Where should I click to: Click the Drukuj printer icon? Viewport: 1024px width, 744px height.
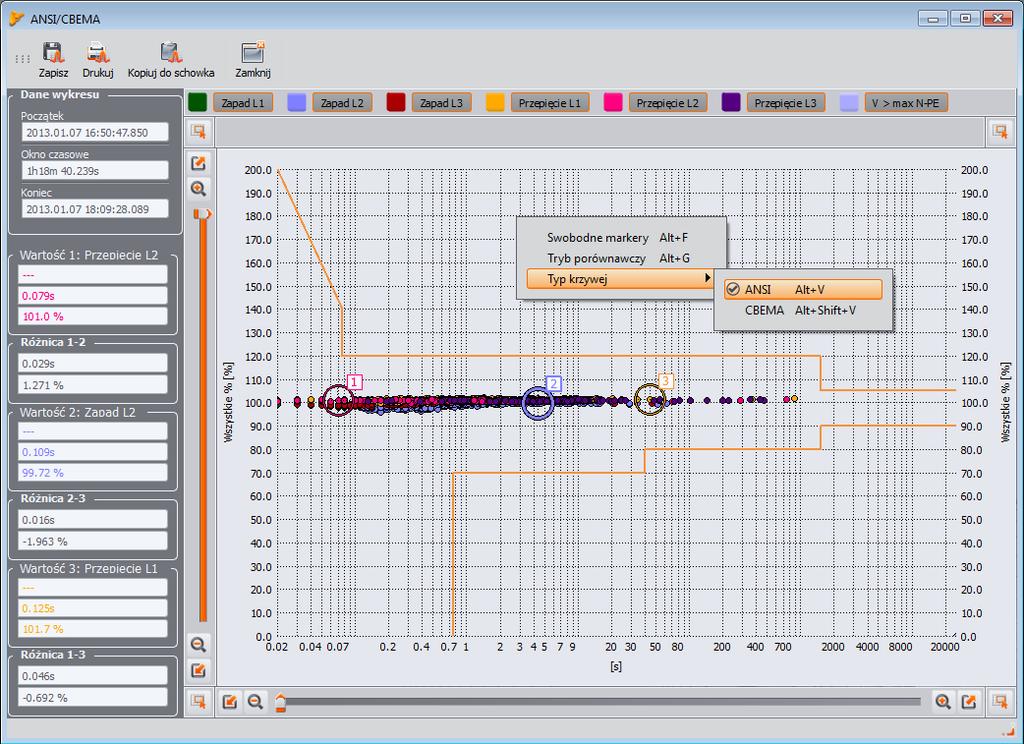98,52
